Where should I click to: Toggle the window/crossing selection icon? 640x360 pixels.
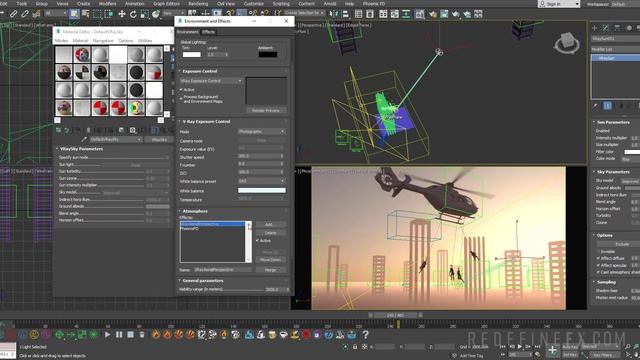point(109,14)
